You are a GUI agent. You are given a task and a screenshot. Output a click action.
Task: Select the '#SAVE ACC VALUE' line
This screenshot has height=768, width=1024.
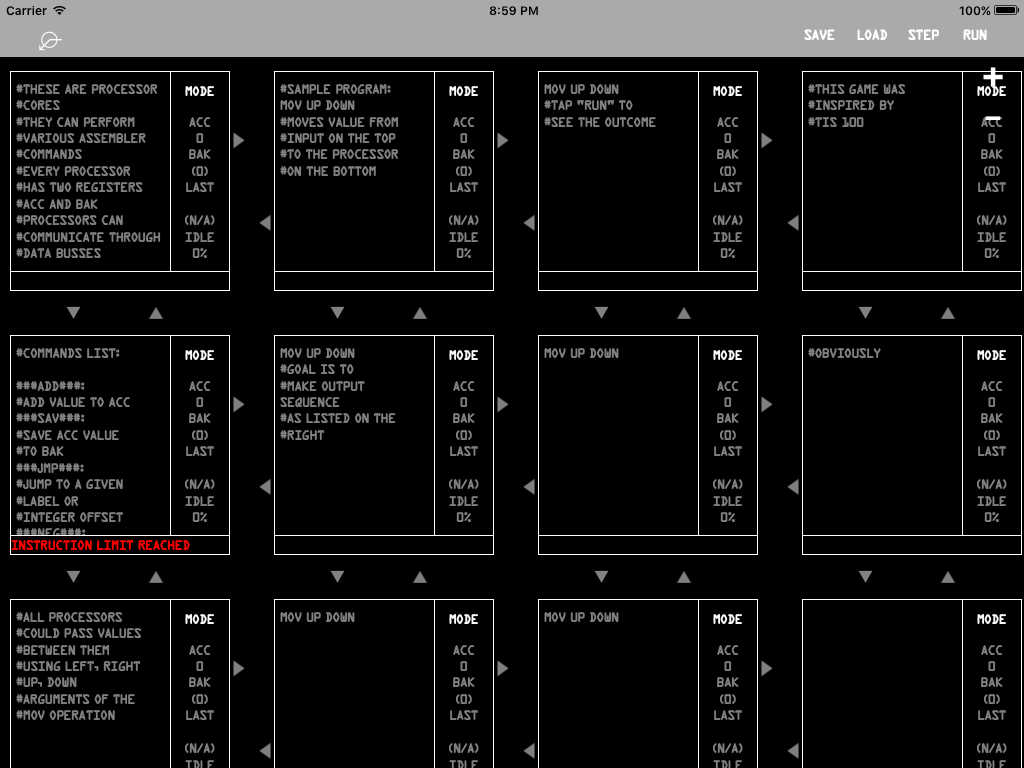point(68,435)
